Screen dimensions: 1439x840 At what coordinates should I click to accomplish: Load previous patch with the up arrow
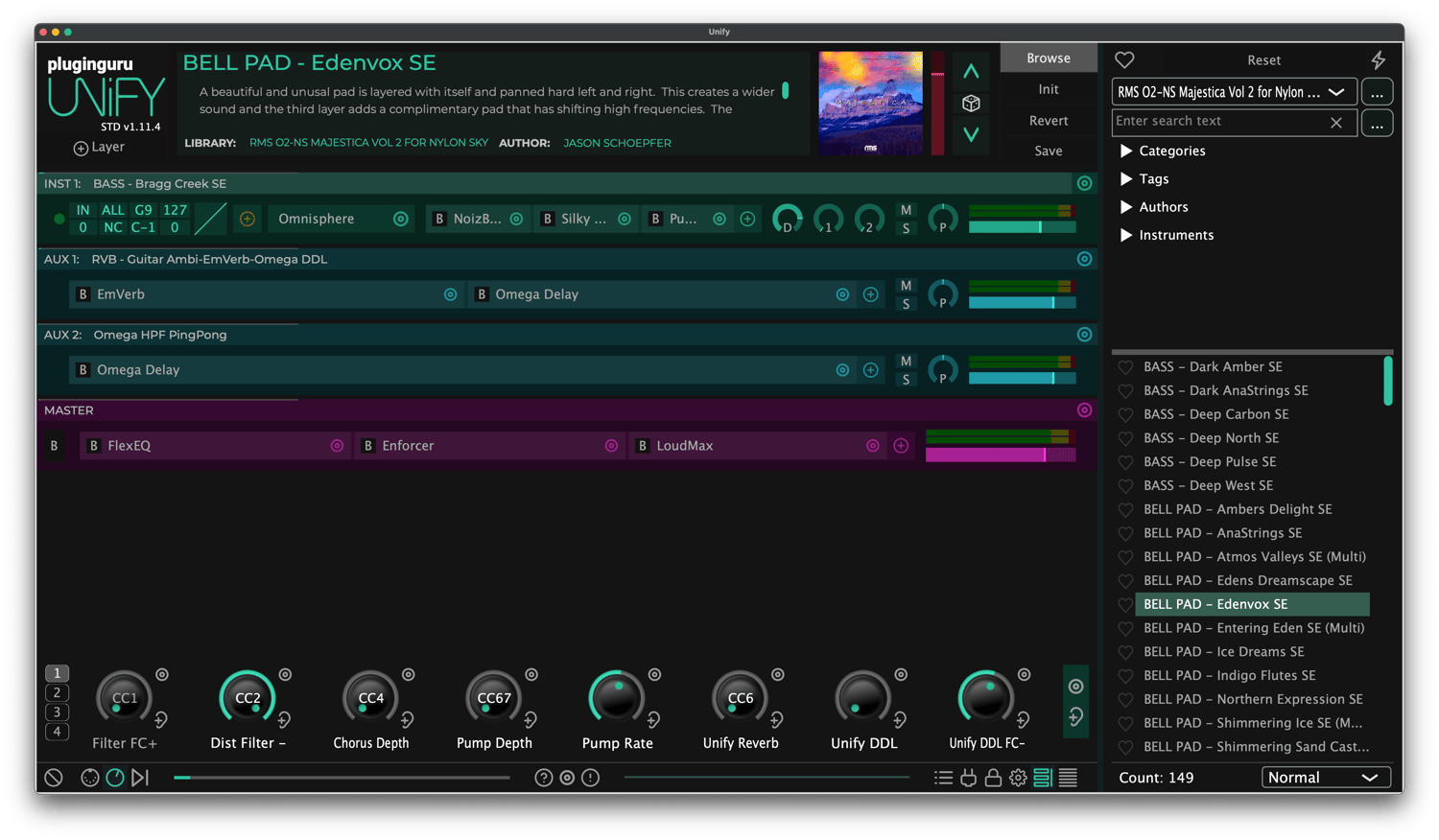[x=971, y=71]
